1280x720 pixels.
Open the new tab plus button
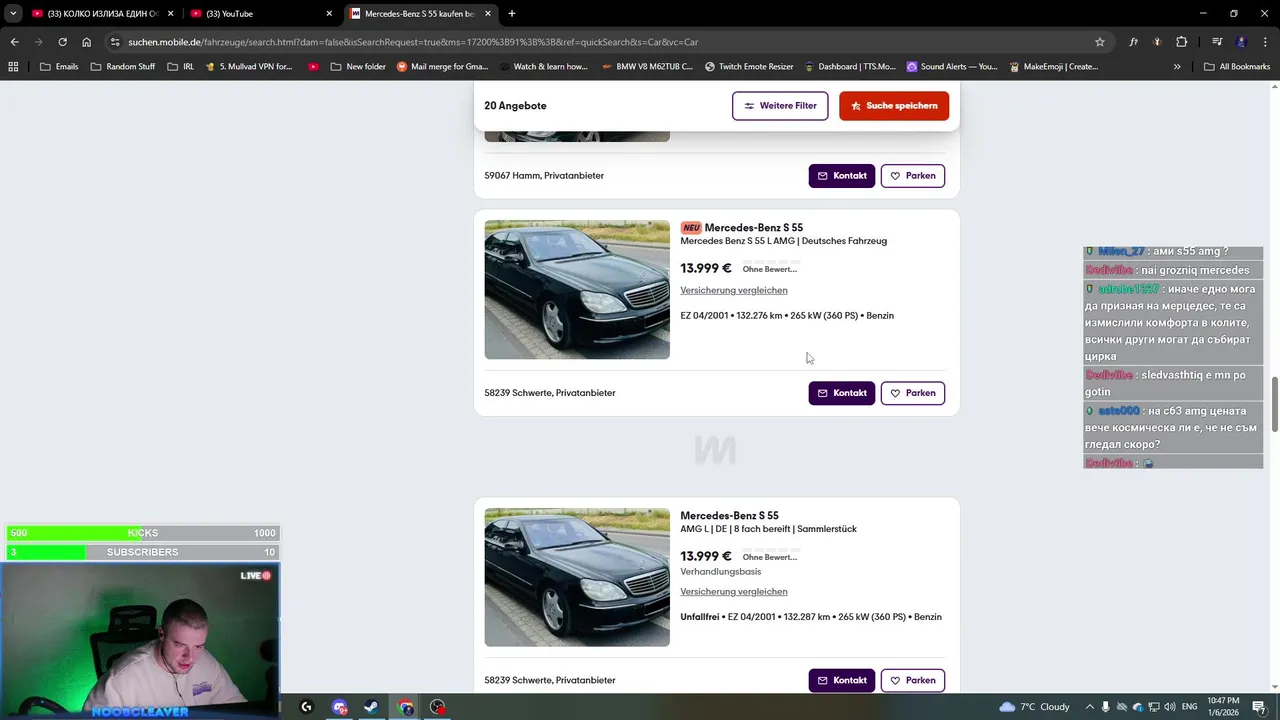click(512, 14)
